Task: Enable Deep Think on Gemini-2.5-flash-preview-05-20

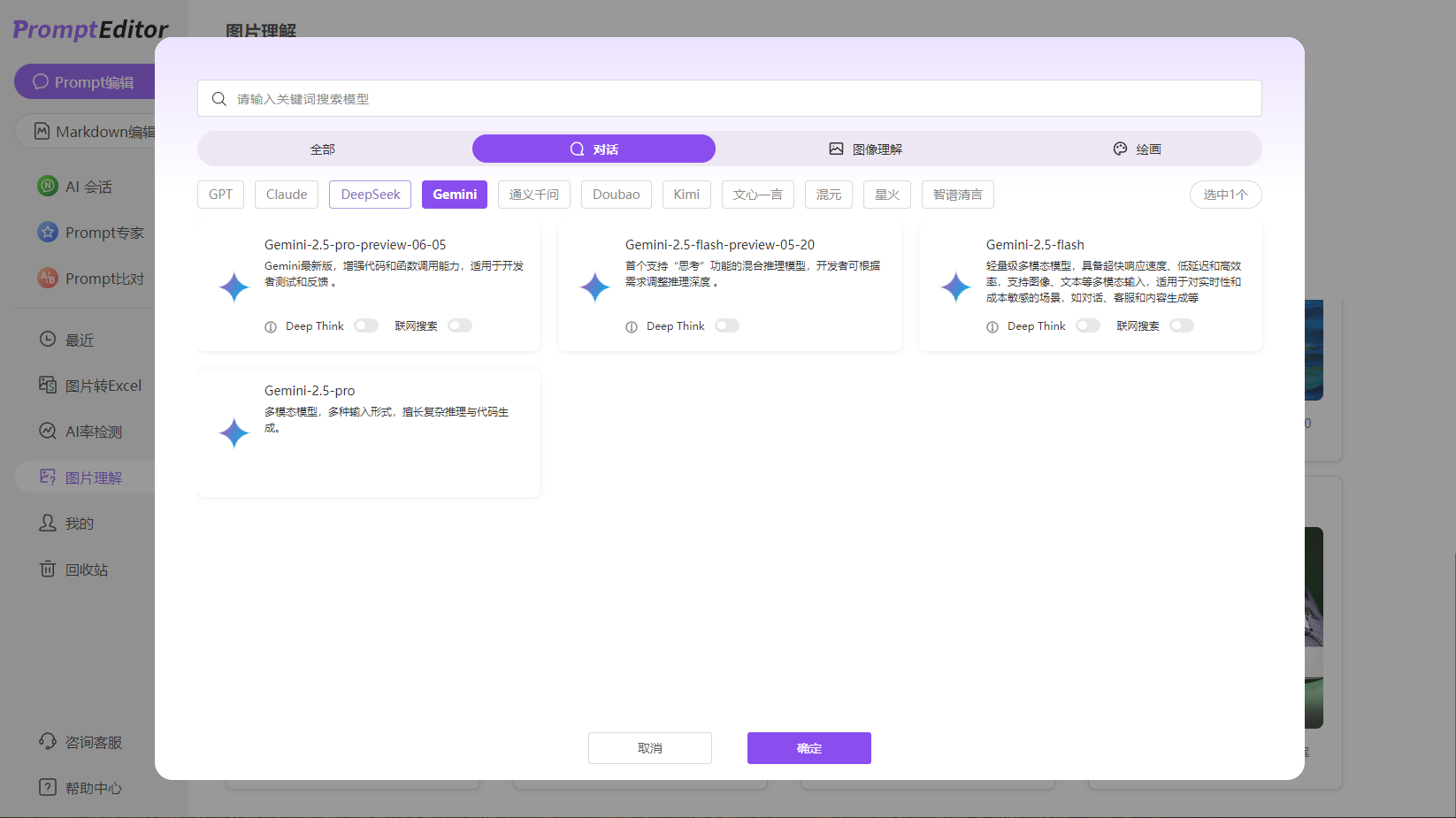Action: (727, 325)
